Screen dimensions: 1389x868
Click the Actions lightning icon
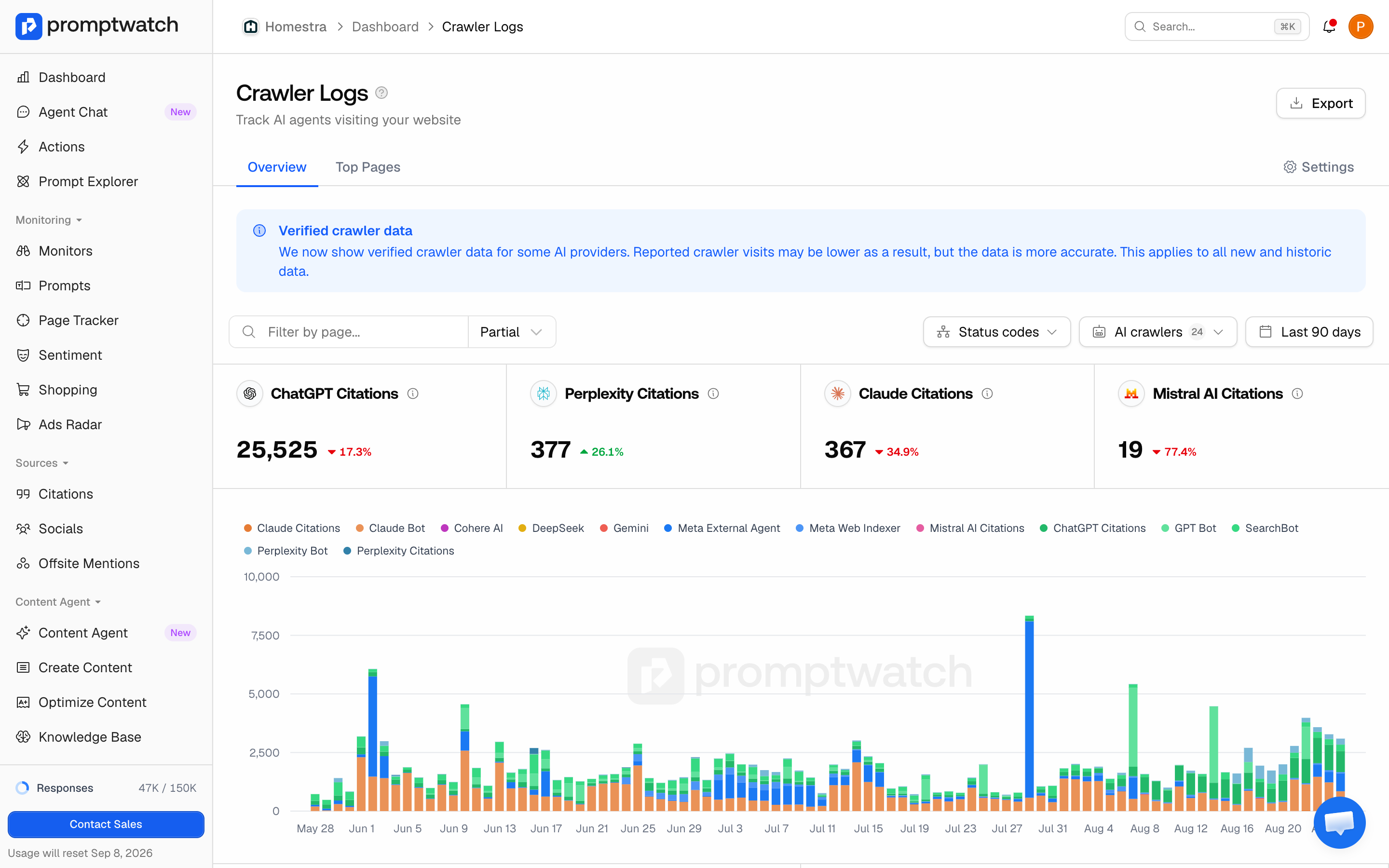pos(23,147)
